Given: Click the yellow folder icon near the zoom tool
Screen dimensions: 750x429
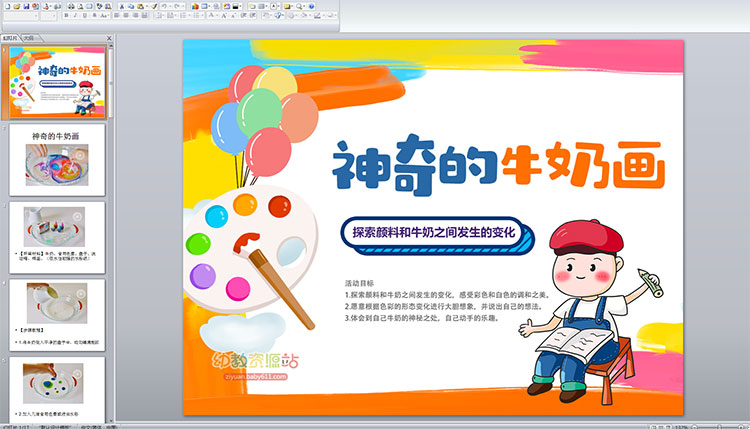Looking at the screenshot, I should [287, 6].
